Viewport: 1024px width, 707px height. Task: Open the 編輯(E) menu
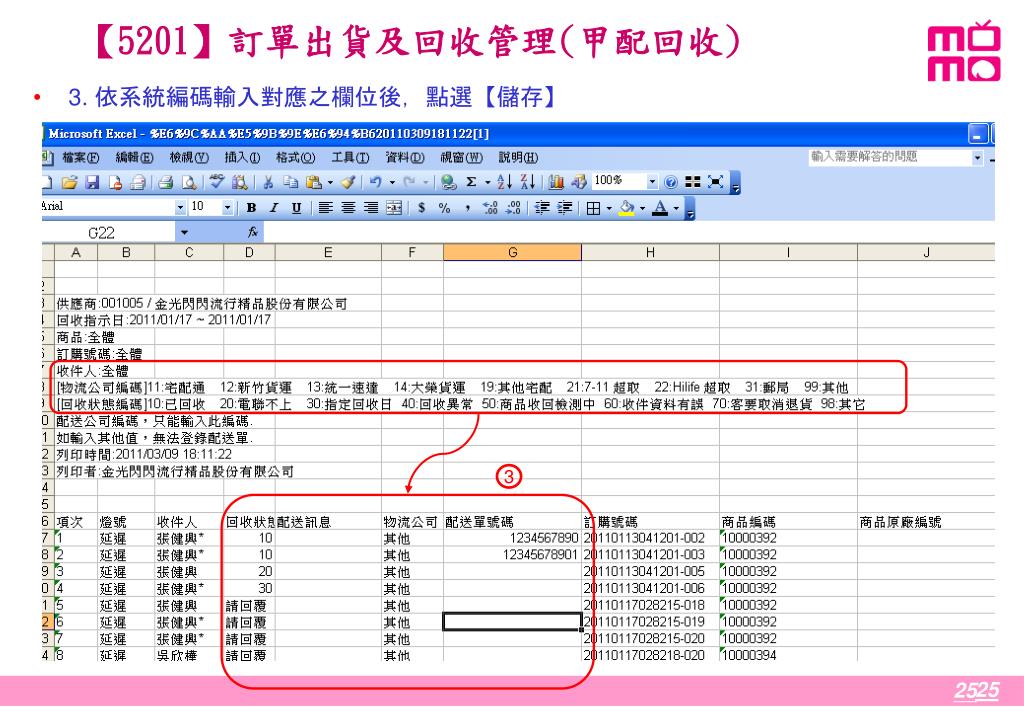coord(134,157)
